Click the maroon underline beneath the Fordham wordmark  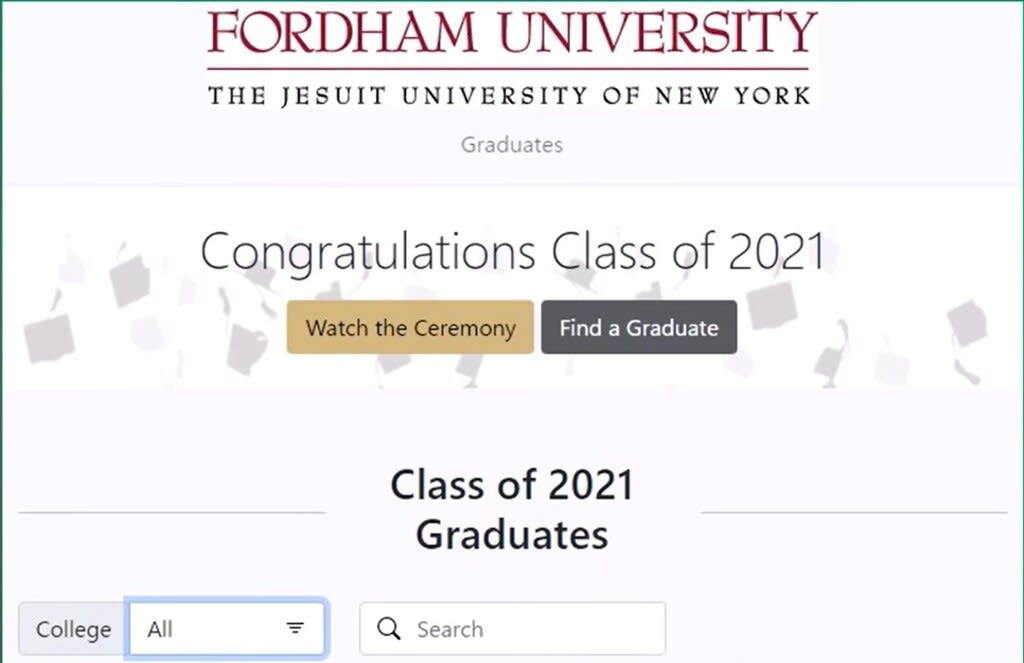click(508, 69)
